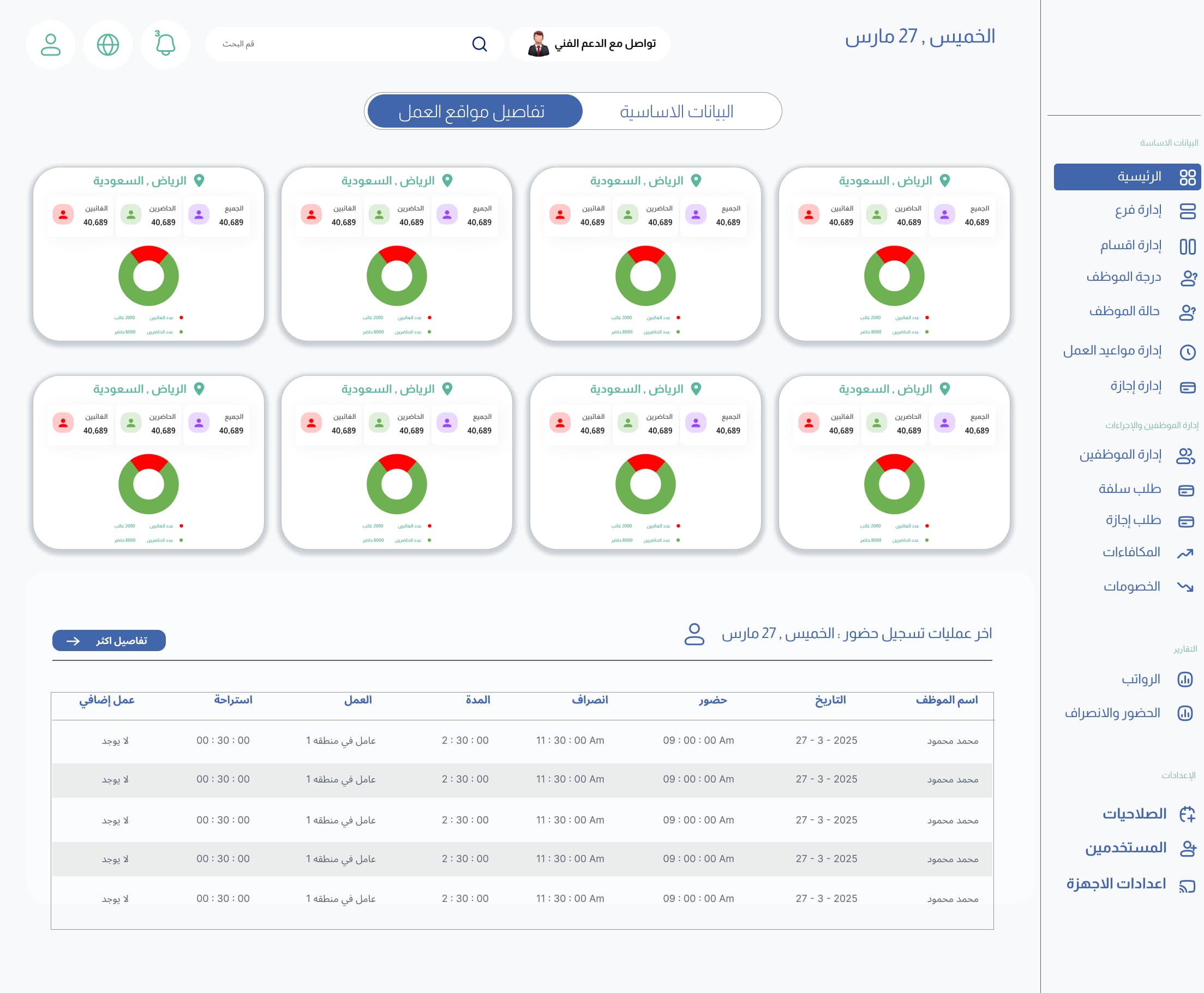Click the language globe icon
Image resolution: width=1204 pixels, height=993 pixels.
[x=107, y=44]
